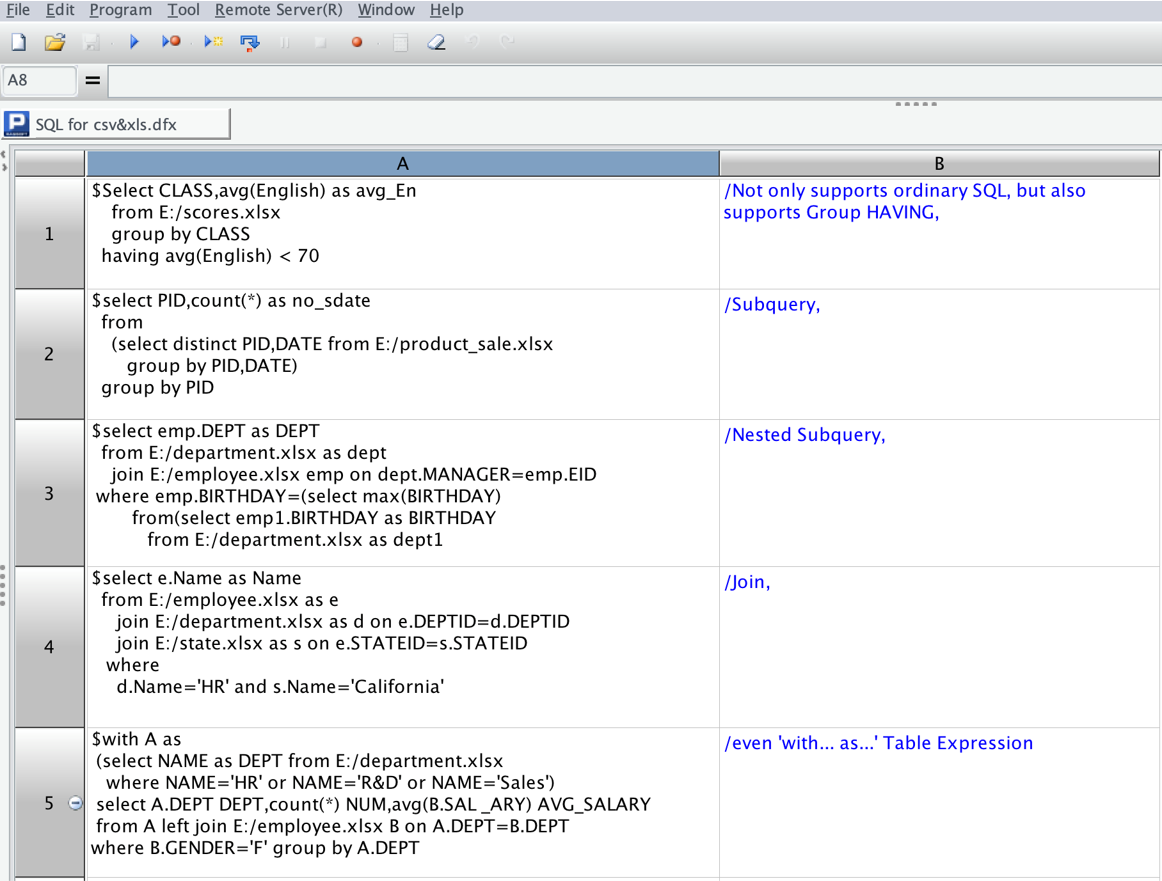The height and width of the screenshot is (881, 1162).
Task: Click the stop execution icon
Action: [x=320, y=42]
